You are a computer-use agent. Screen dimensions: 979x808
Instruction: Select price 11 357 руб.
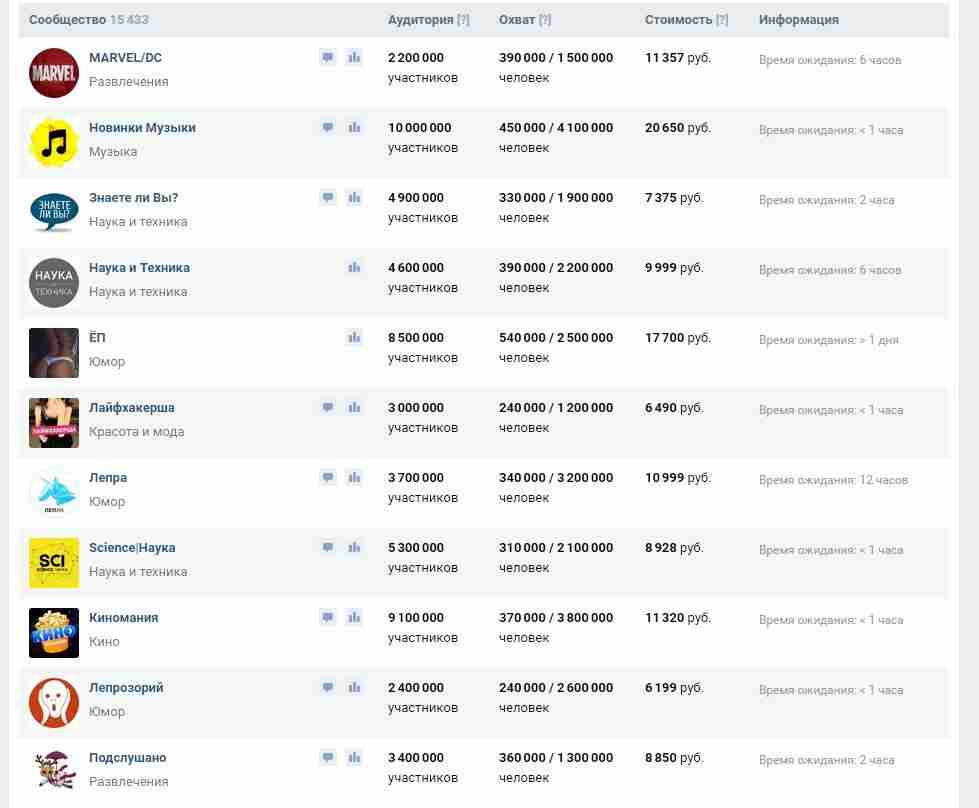(x=677, y=57)
